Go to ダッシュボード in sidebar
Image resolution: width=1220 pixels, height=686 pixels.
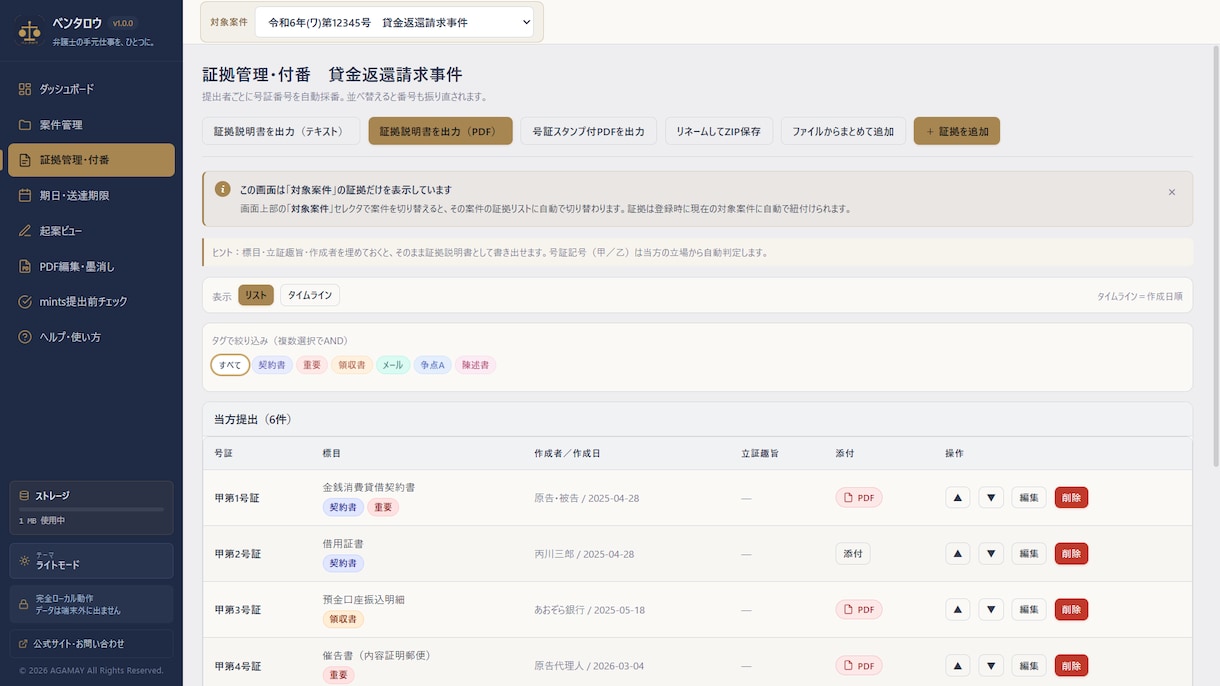click(91, 89)
